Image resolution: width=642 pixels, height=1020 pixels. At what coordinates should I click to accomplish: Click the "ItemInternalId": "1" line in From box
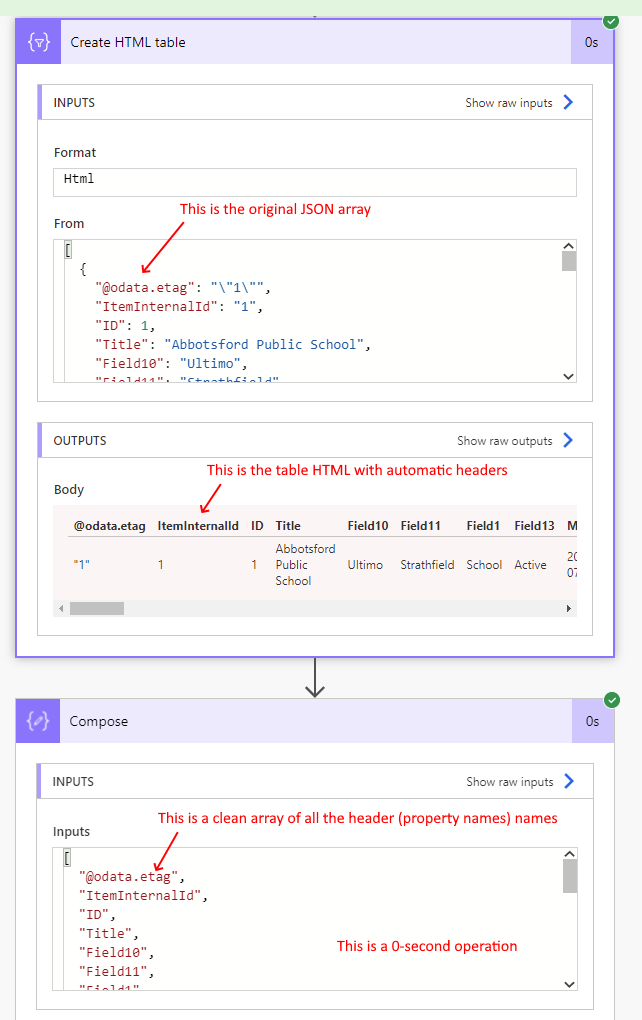point(179,306)
